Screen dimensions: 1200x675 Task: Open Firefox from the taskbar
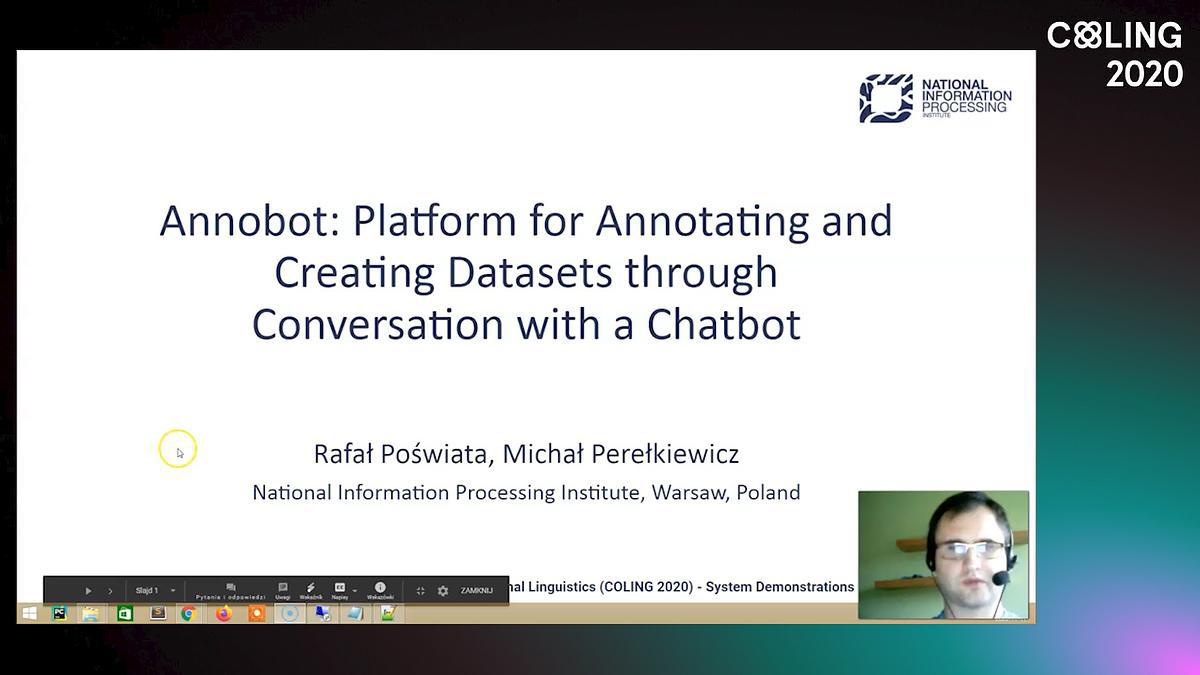click(x=223, y=613)
